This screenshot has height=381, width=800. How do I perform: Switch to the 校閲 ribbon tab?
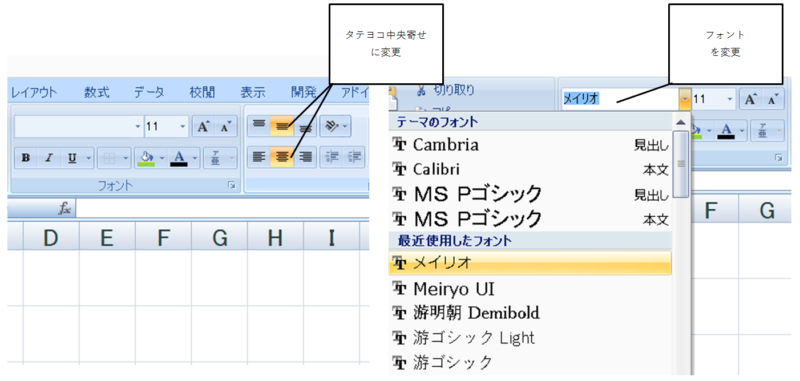[x=202, y=92]
